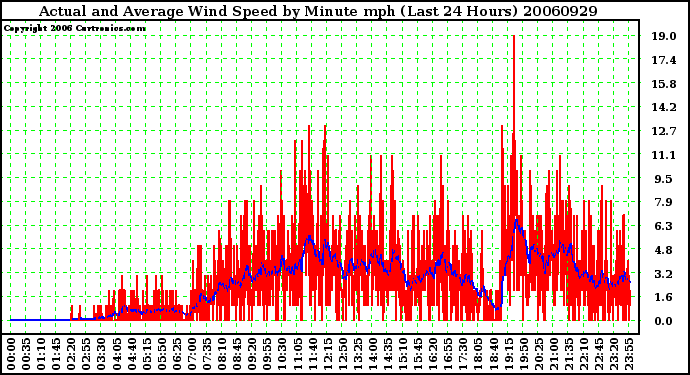Click the 6.3 y-axis value
This screenshot has width=690, height=375.
click(664, 226)
